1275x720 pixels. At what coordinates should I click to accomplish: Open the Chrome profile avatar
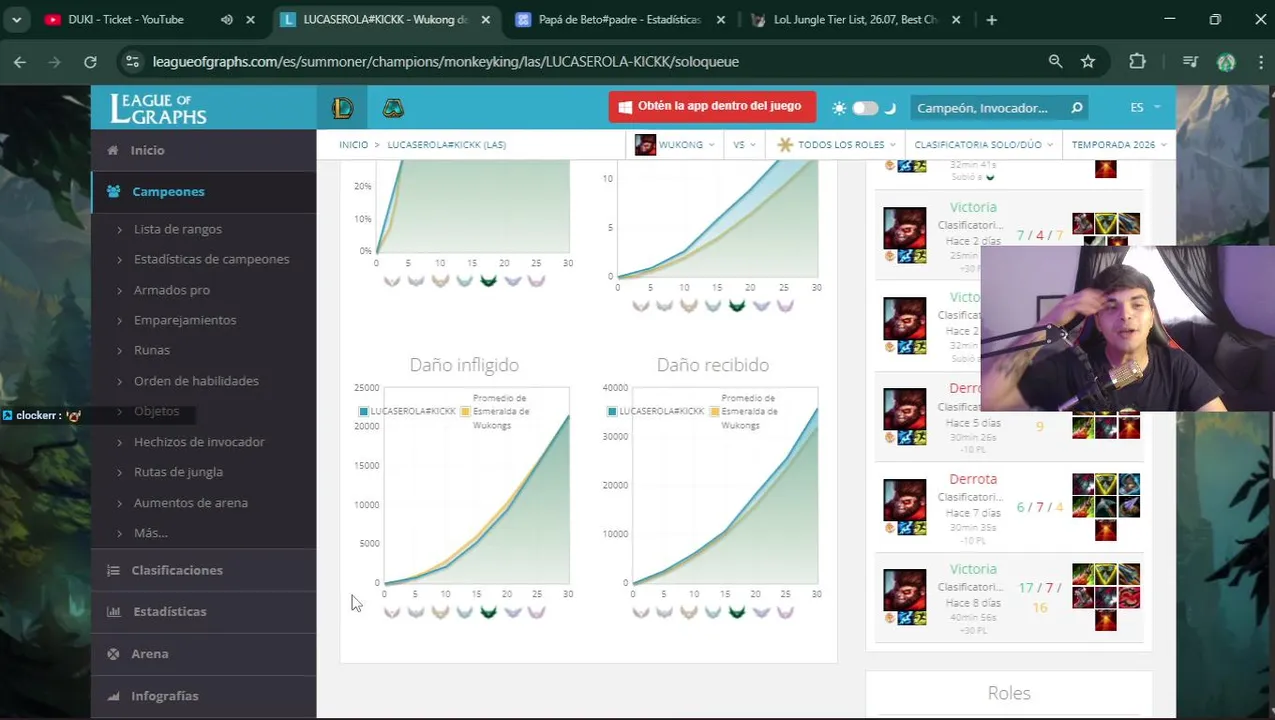click(x=1226, y=61)
